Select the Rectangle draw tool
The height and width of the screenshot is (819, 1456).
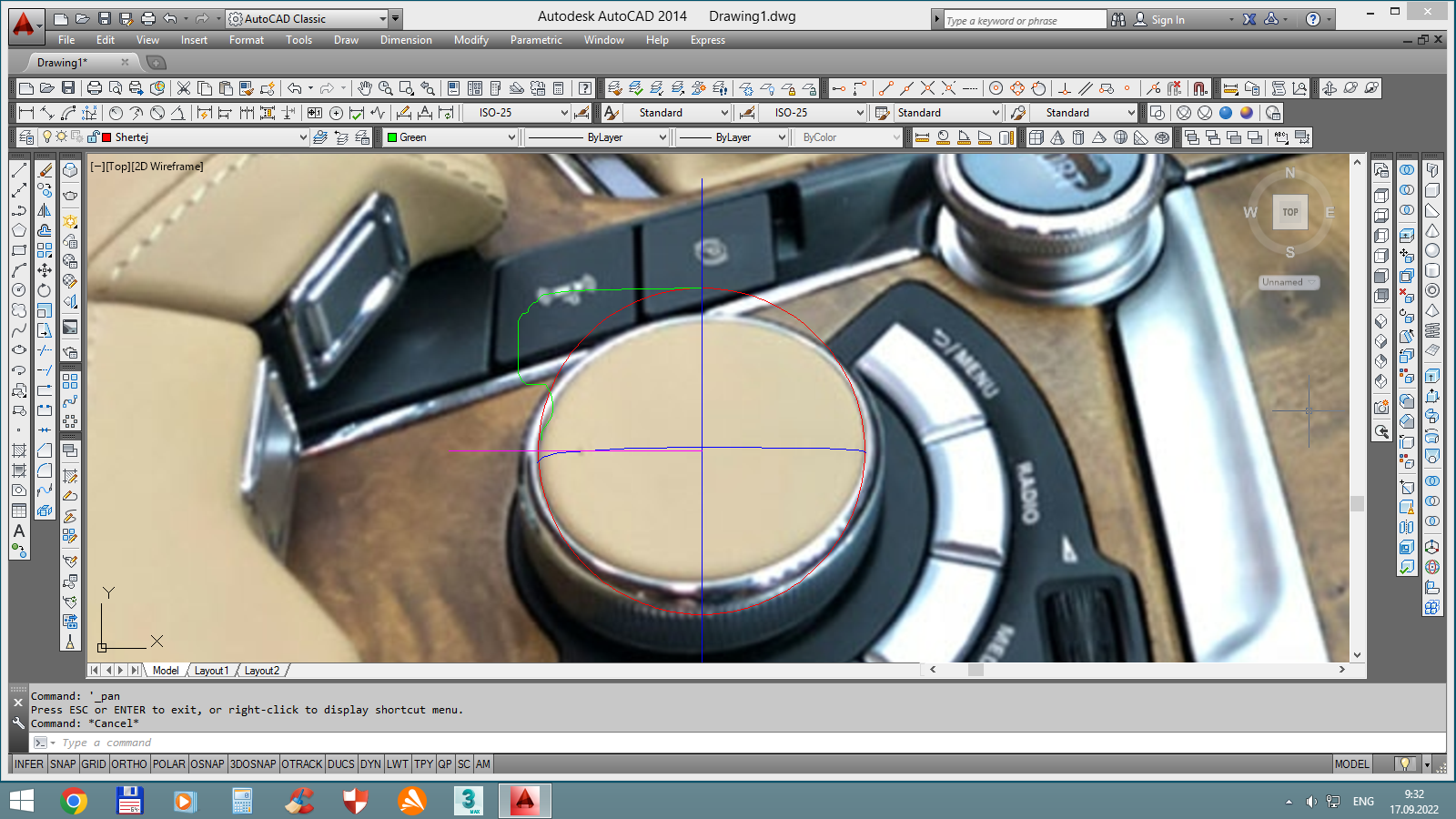tap(18, 250)
